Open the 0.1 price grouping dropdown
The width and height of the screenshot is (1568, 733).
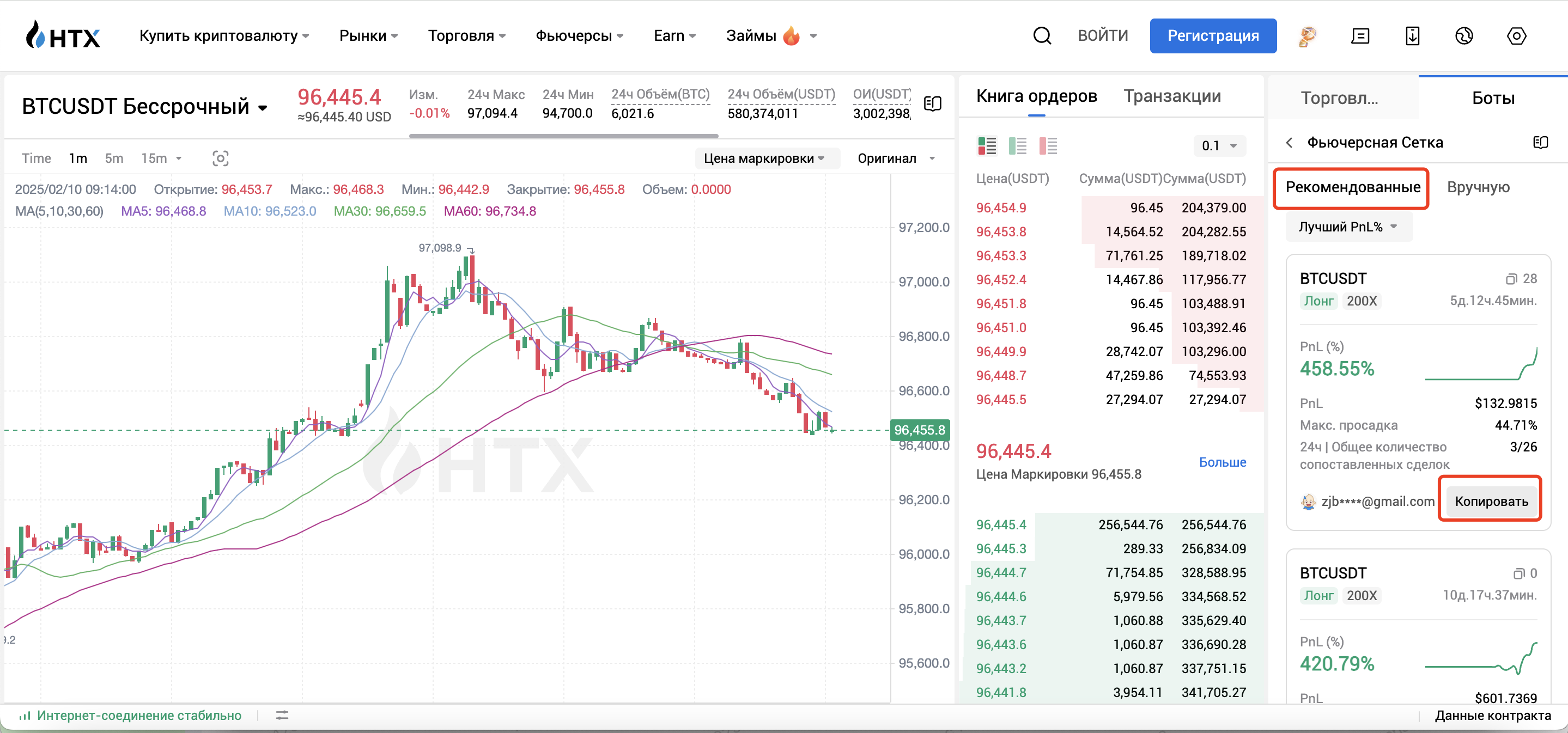click(x=1219, y=146)
